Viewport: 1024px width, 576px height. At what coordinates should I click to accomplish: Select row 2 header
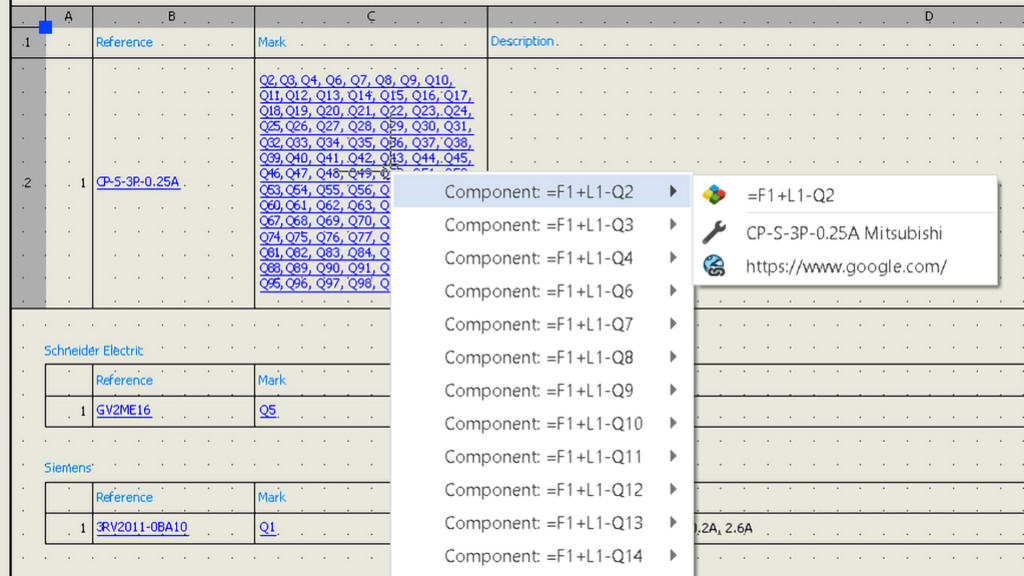click(27, 182)
